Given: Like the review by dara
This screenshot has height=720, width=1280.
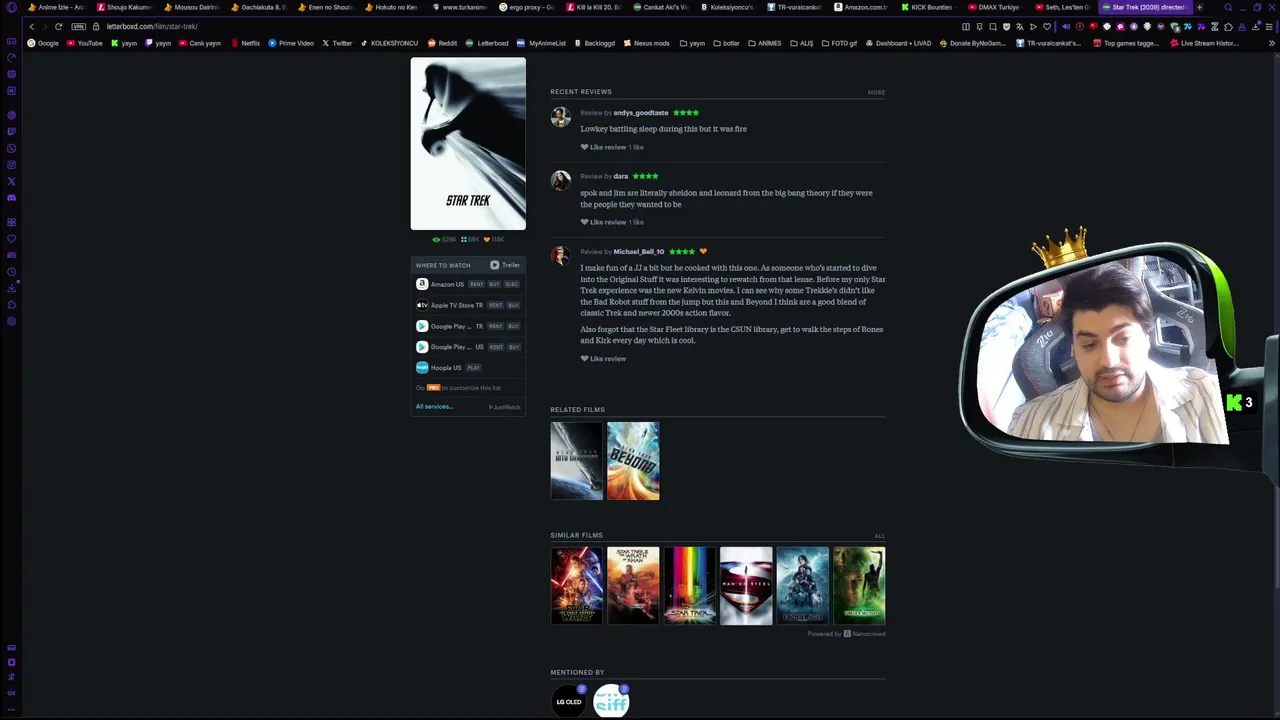Looking at the screenshot, I should (603, 222).
